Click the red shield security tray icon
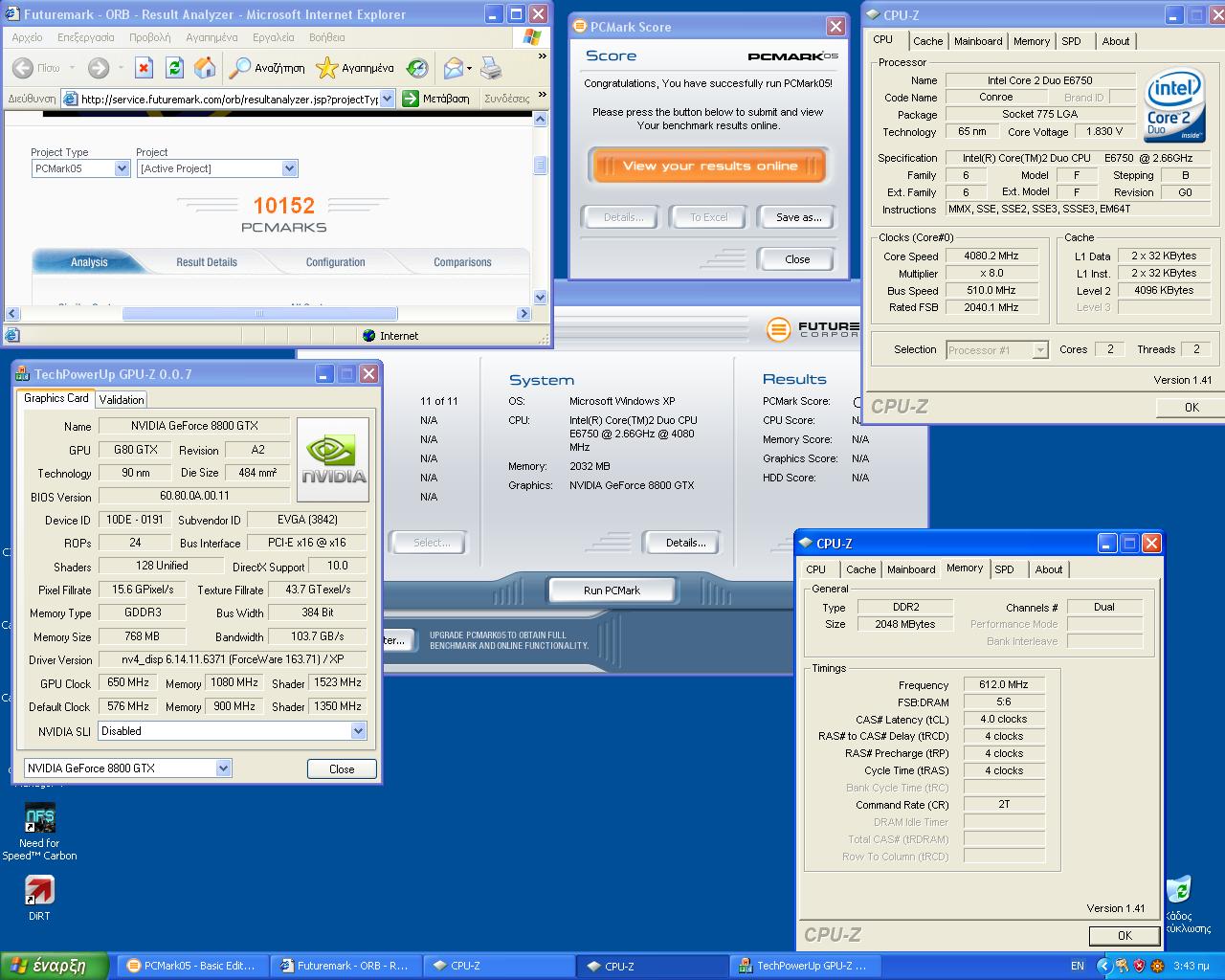Screen dimensions: 1225x980 (x=1138, y=966)
